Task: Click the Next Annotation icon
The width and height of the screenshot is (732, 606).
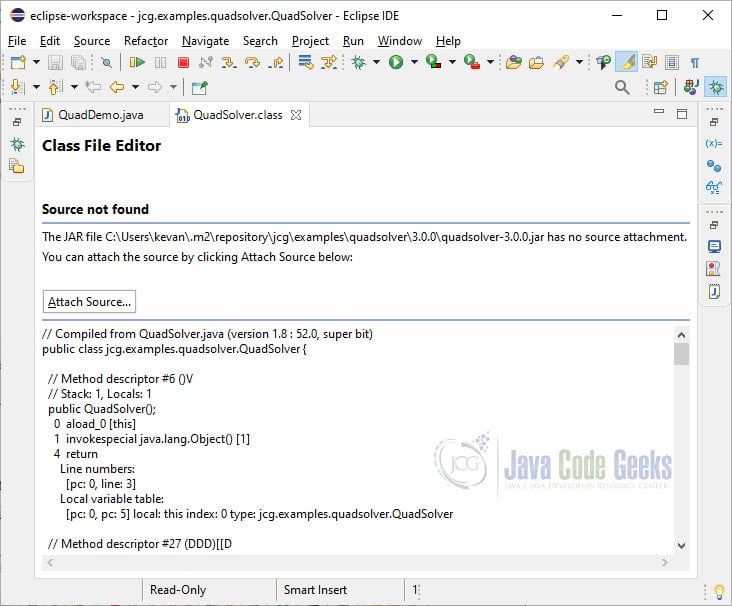Action: (x=17, y=87)
